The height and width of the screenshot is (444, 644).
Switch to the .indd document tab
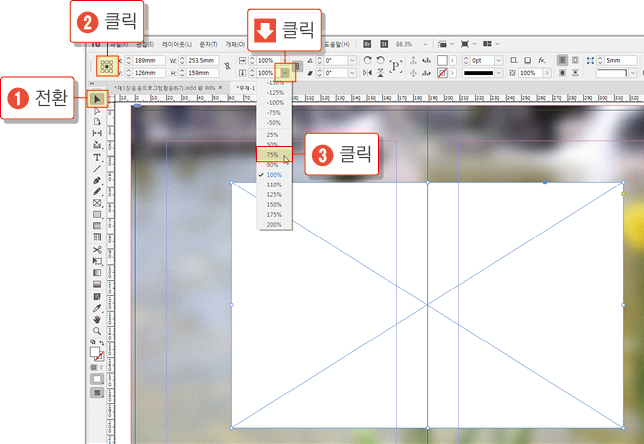point(168,88)
